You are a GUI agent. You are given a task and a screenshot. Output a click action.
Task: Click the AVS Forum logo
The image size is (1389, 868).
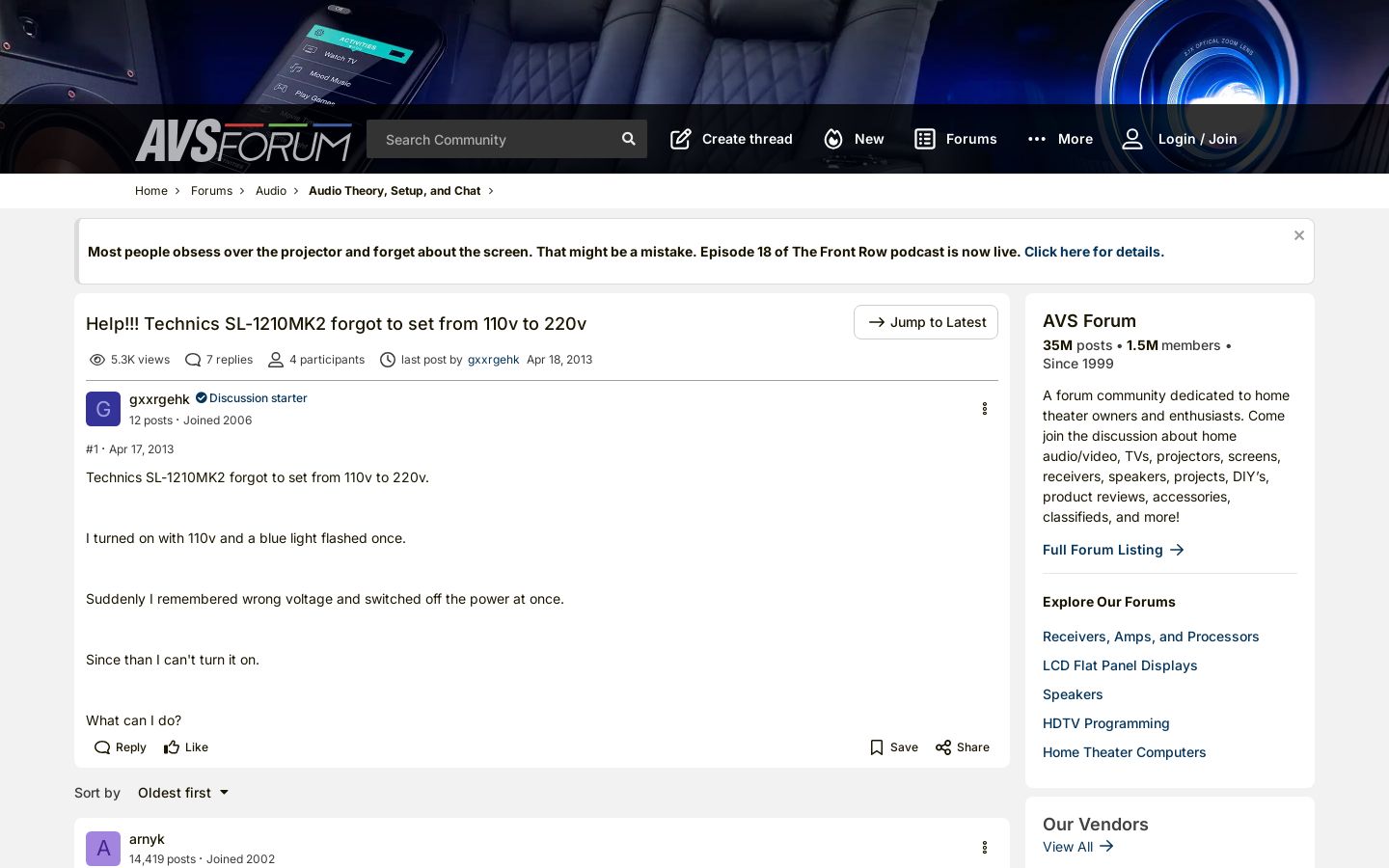click(244, 141)
